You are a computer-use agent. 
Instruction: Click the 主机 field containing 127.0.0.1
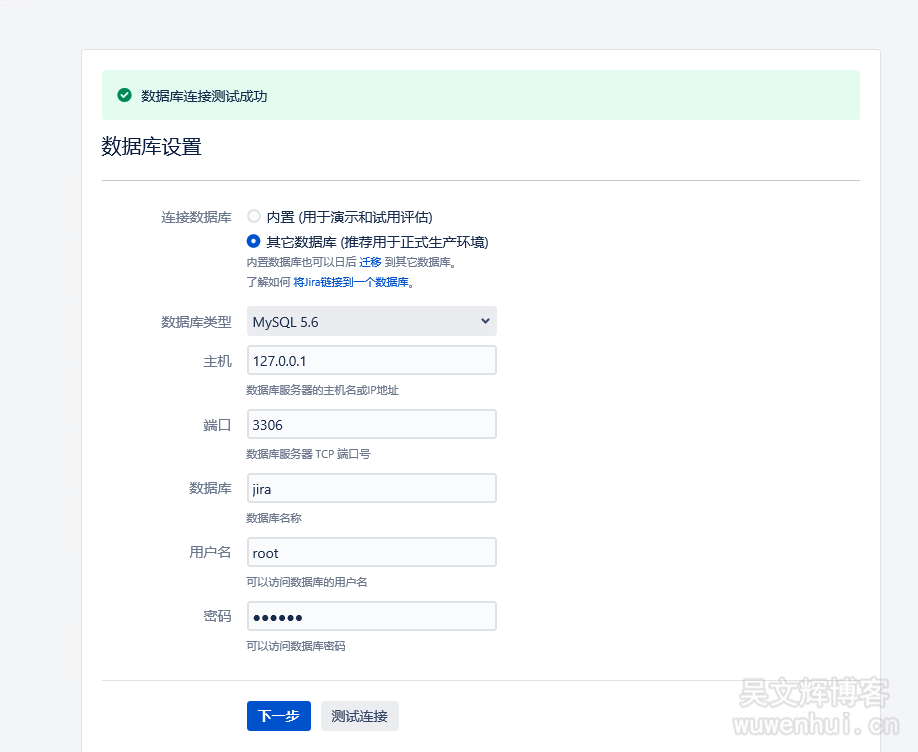click(371, 360)
